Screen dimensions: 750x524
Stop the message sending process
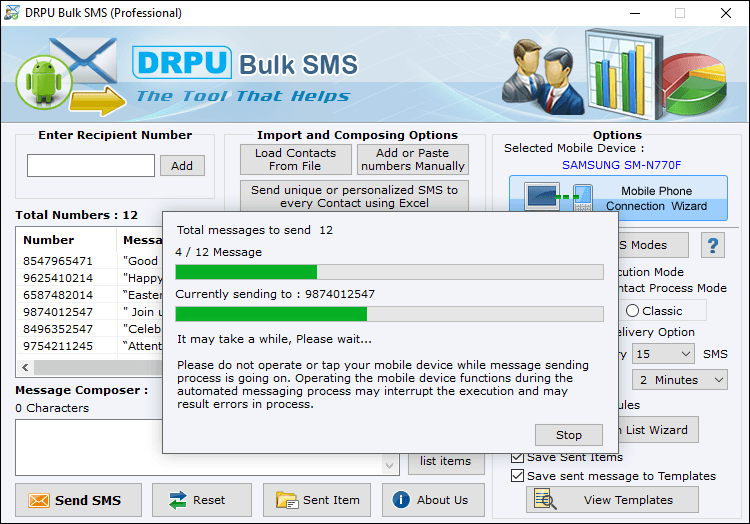click(x=569, y=435)
